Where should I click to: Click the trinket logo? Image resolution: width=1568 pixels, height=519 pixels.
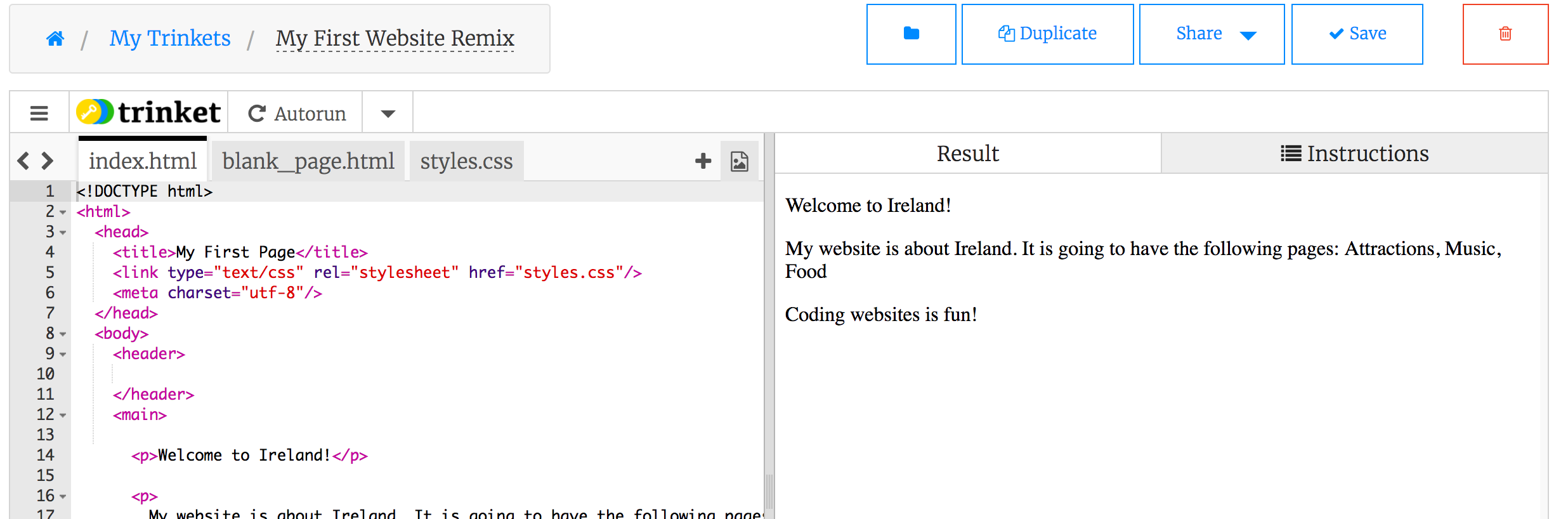pyautogui.click(x=148, y=113)
